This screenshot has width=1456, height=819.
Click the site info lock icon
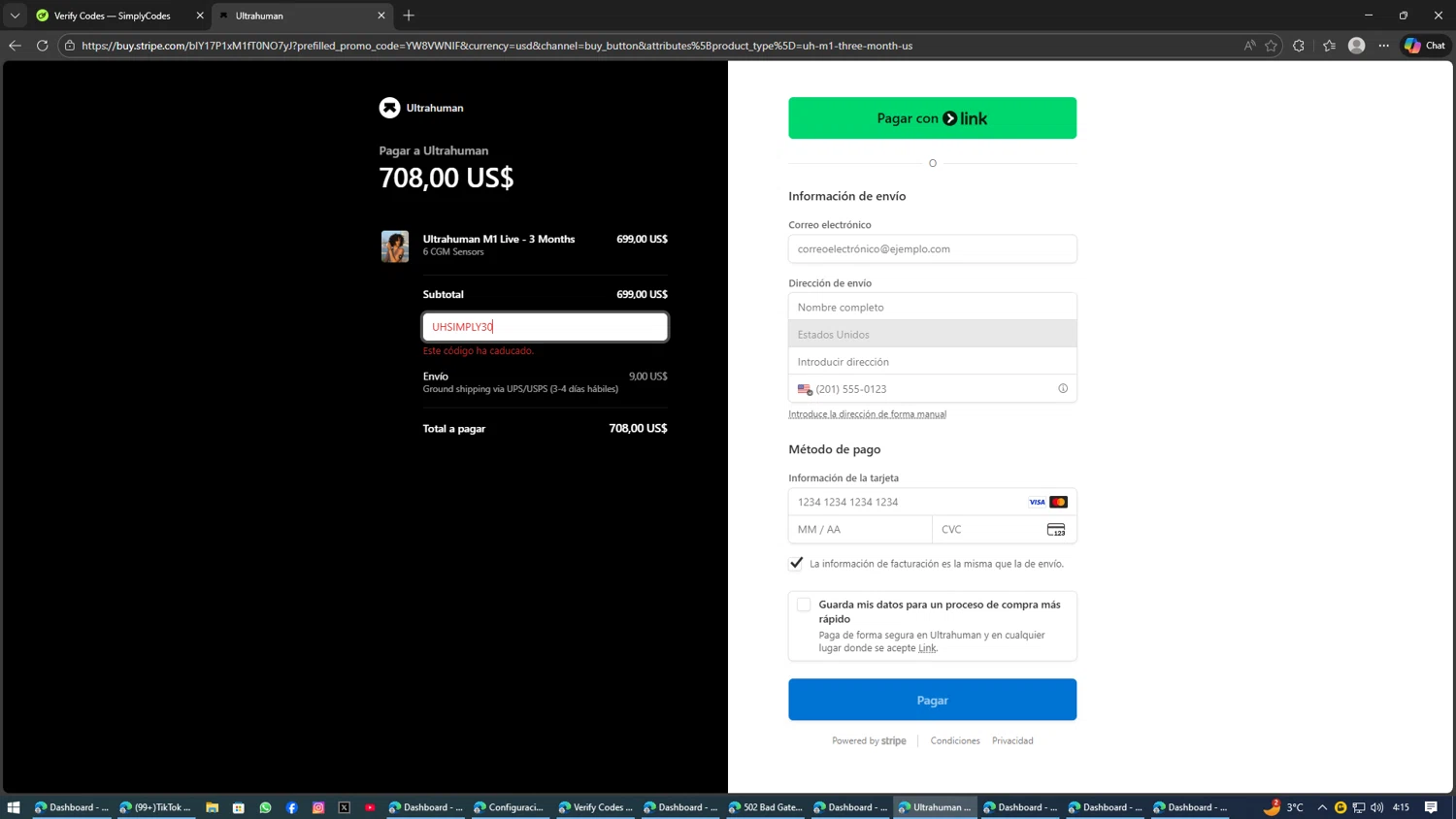point(70,46)
